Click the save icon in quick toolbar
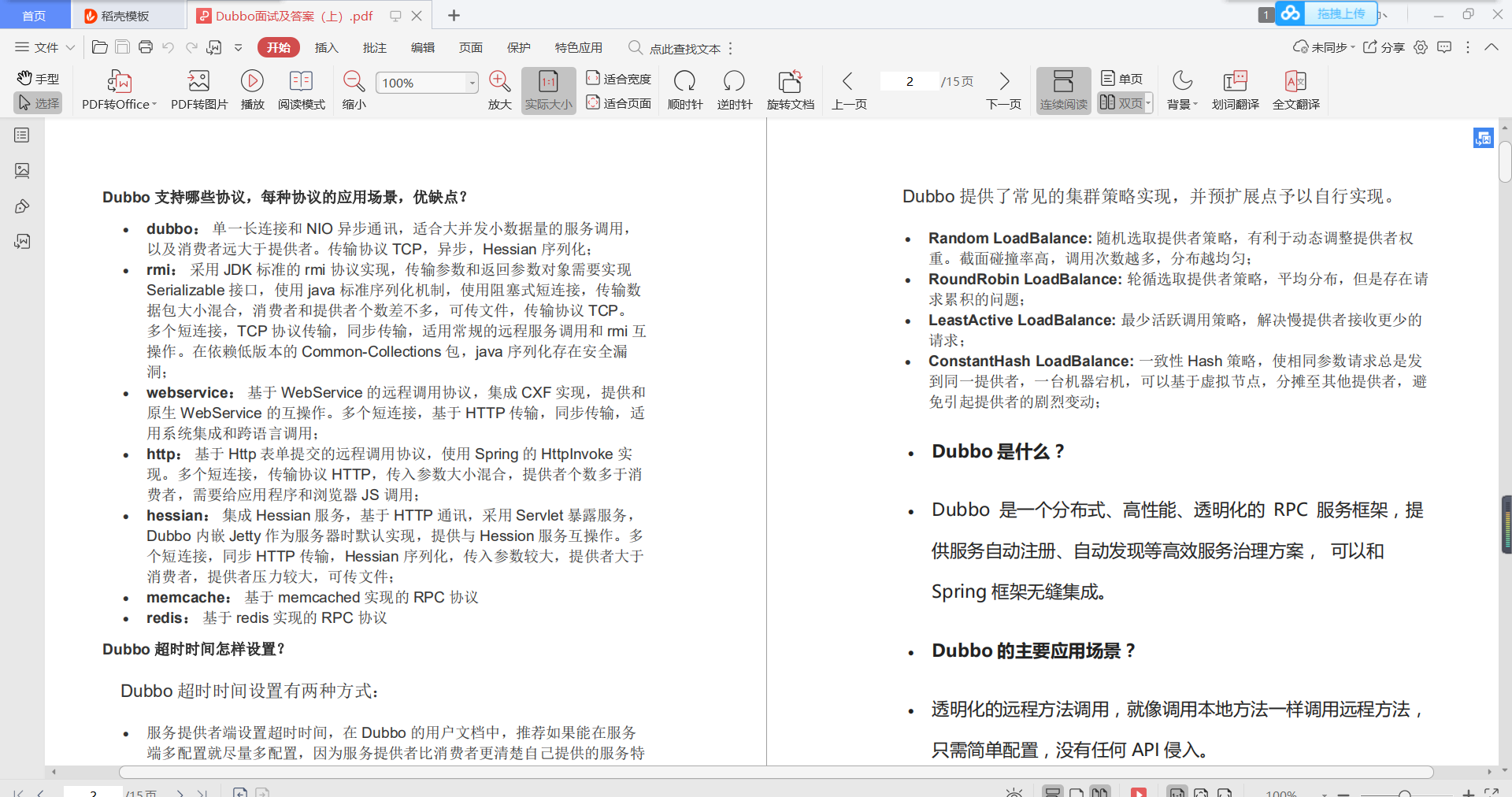Image resolution: width=1512 pixels, height=797 pixels. (123, 47)
